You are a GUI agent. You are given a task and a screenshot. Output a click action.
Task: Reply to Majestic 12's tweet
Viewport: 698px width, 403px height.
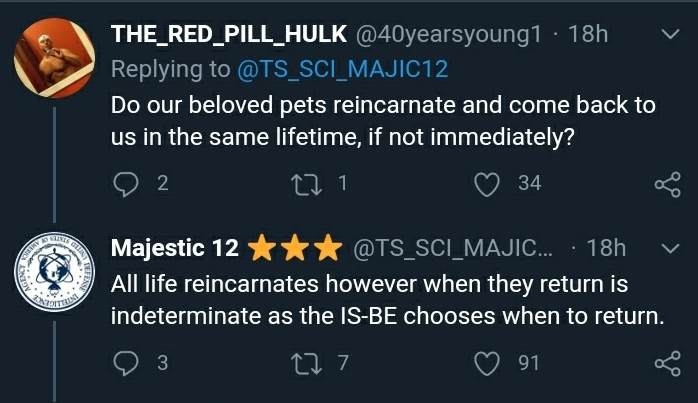click(126, 364)
